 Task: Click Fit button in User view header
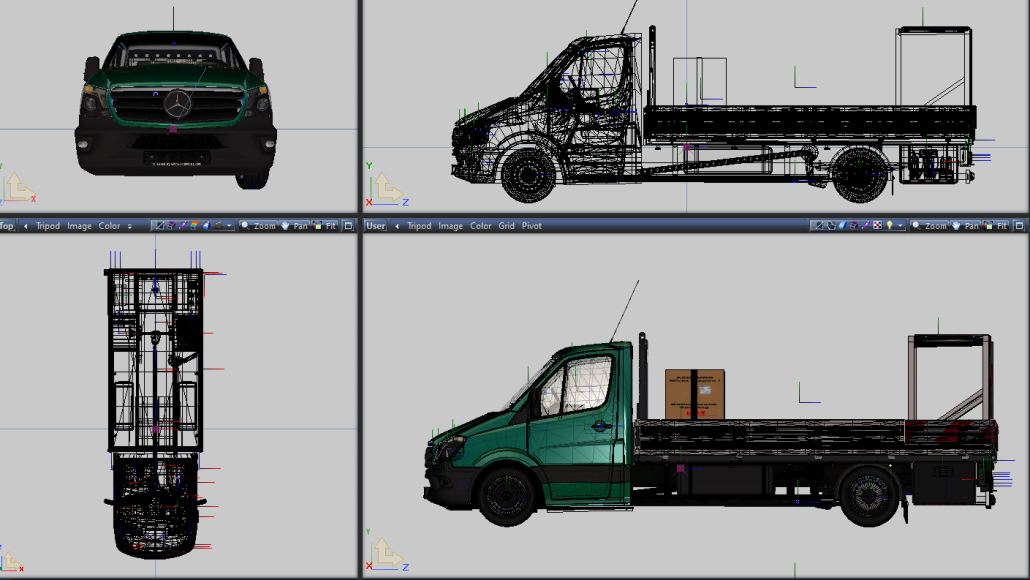[x=995, y=225]
